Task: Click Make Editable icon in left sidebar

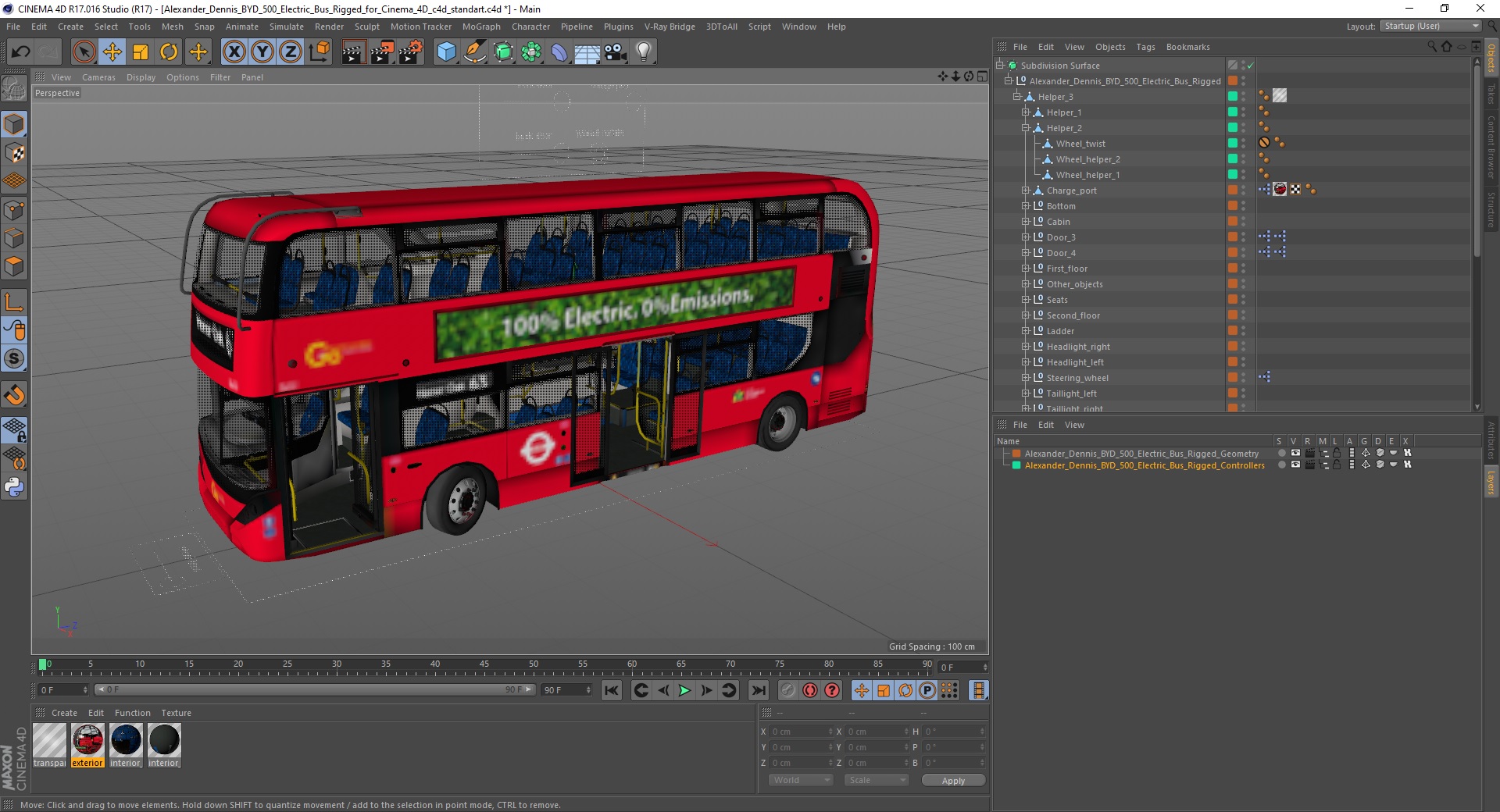Action: click(14, 89)
